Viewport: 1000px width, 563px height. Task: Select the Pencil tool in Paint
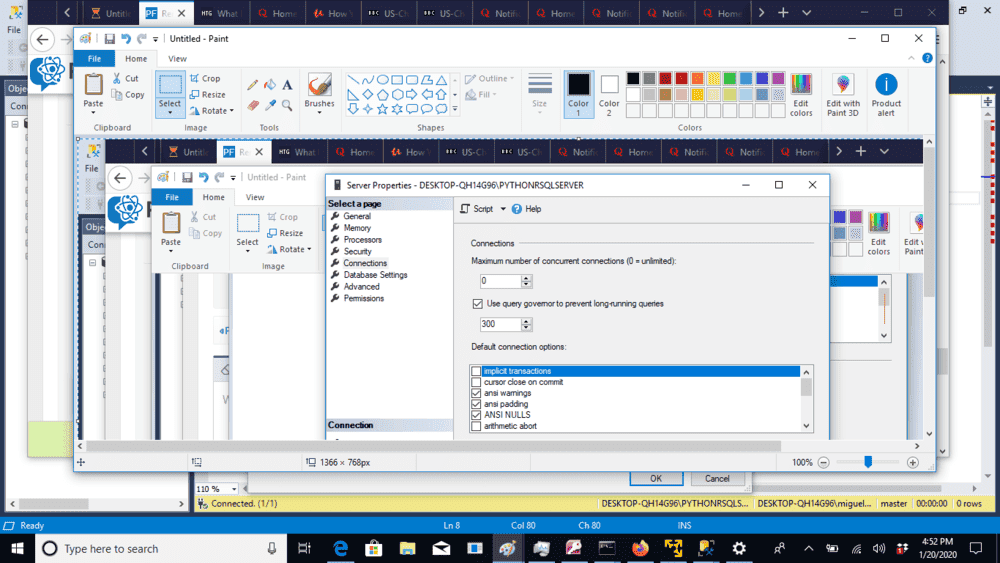253,85
